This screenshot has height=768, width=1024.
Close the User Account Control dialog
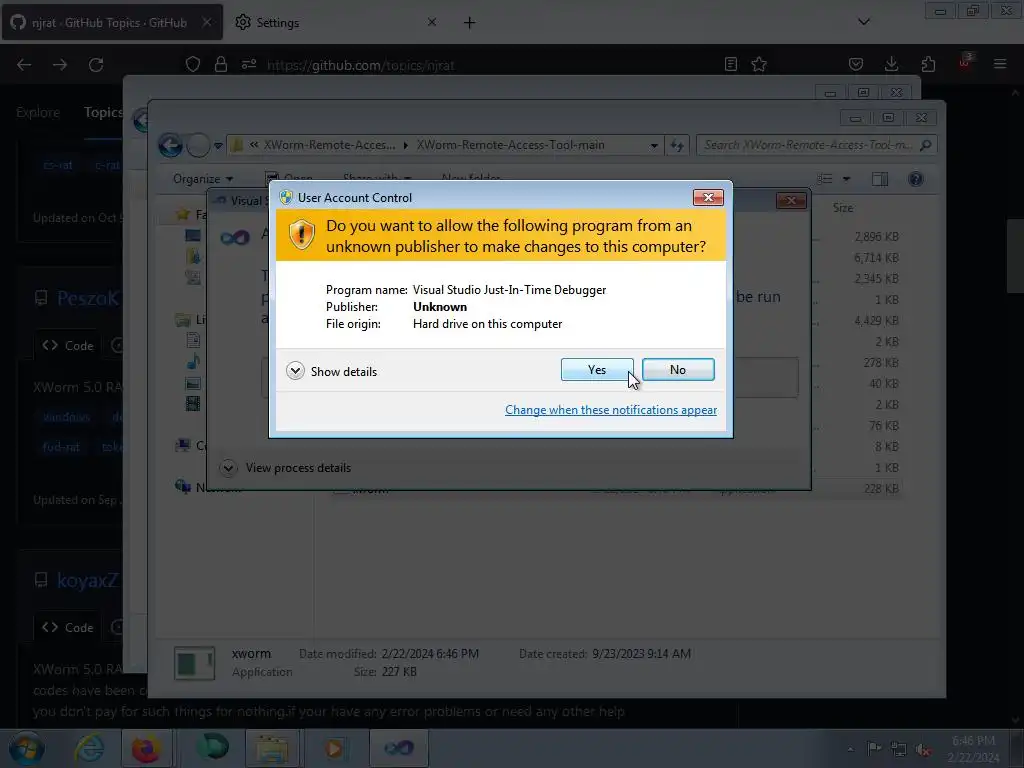click(708, 197)
